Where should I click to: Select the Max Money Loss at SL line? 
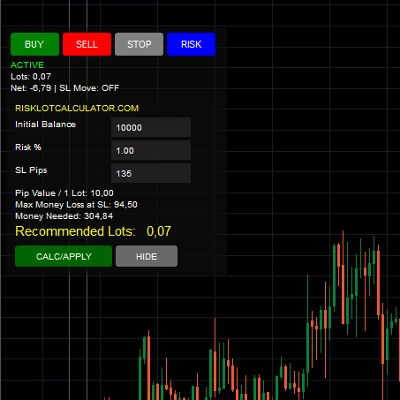point(76,205)
